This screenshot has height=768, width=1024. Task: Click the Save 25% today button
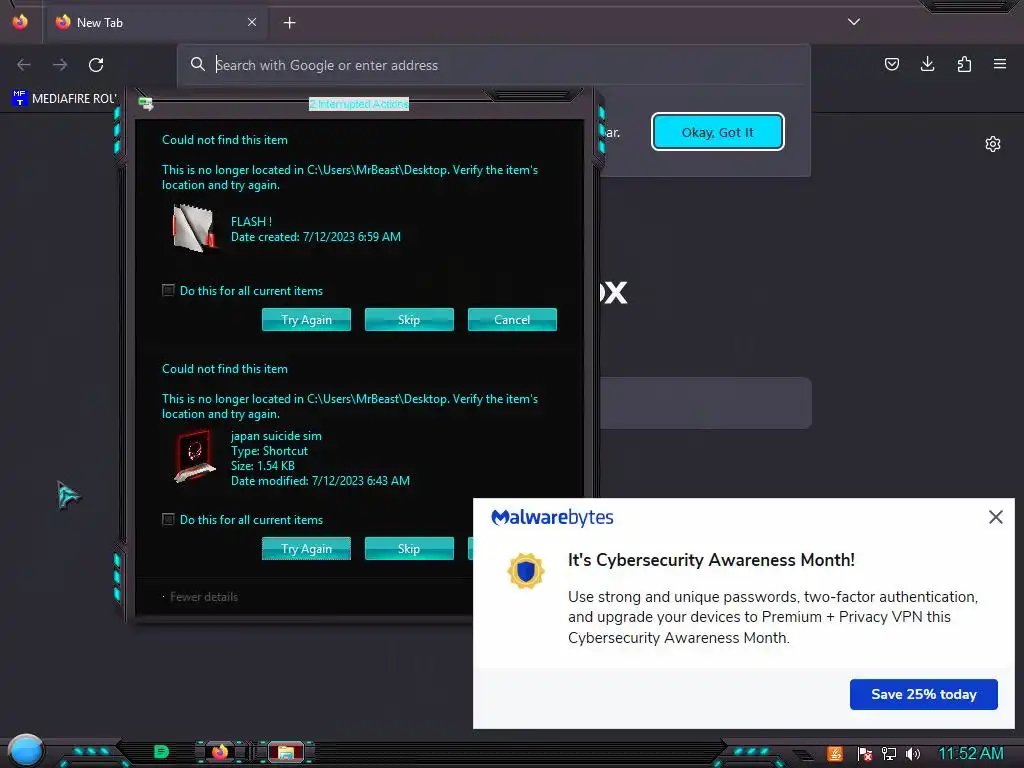click(x=923, y=694)
